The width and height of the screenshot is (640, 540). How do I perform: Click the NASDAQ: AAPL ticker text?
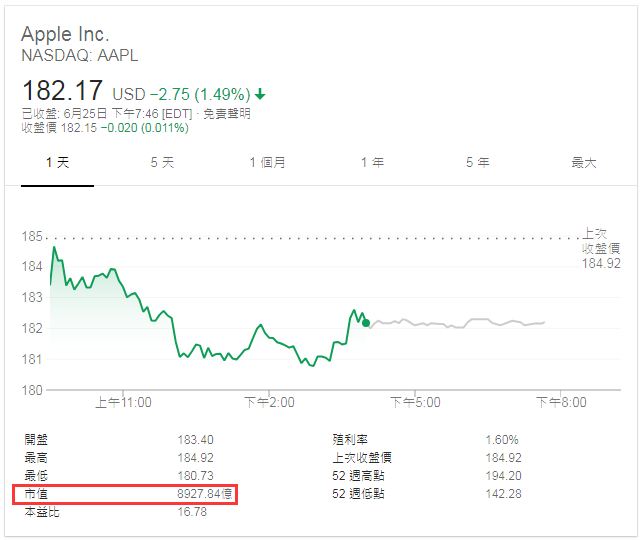(79, 56)
